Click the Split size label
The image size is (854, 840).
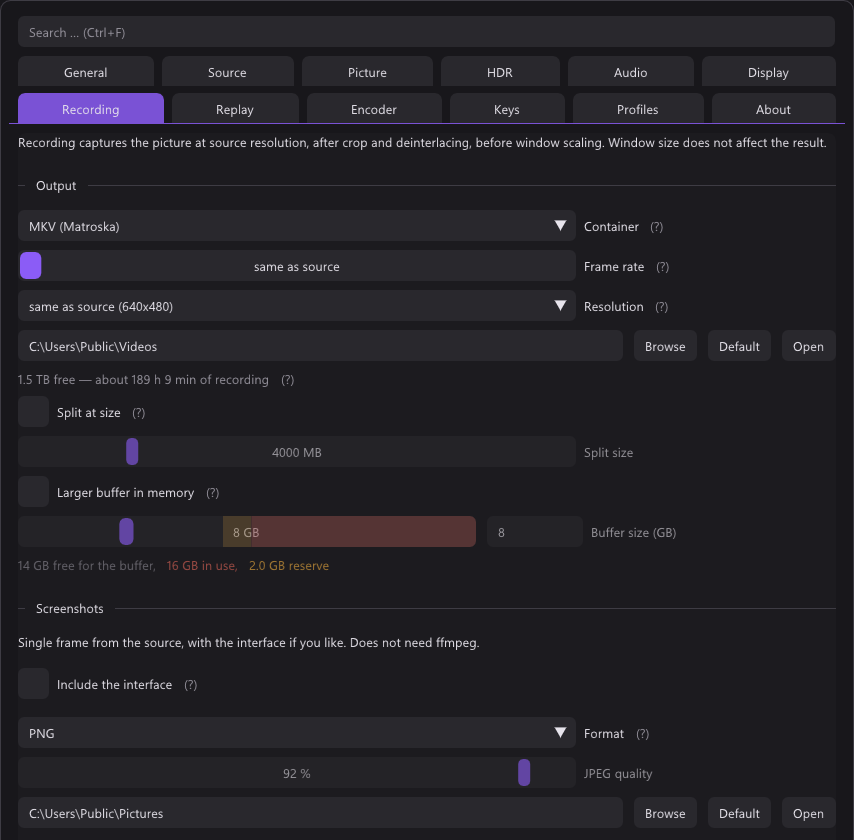coord(608,453)
